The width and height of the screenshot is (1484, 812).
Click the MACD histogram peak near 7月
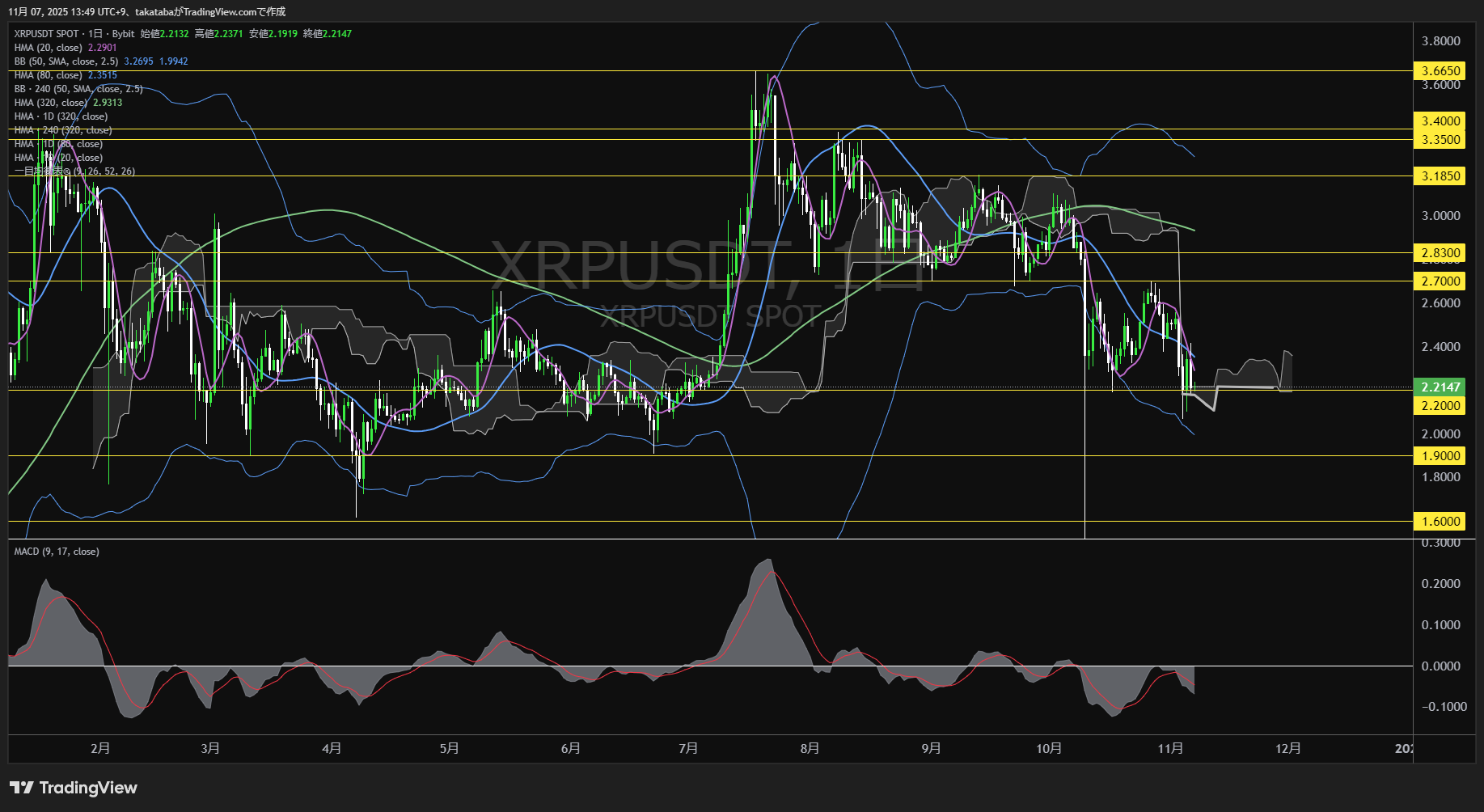pos(768,566)
